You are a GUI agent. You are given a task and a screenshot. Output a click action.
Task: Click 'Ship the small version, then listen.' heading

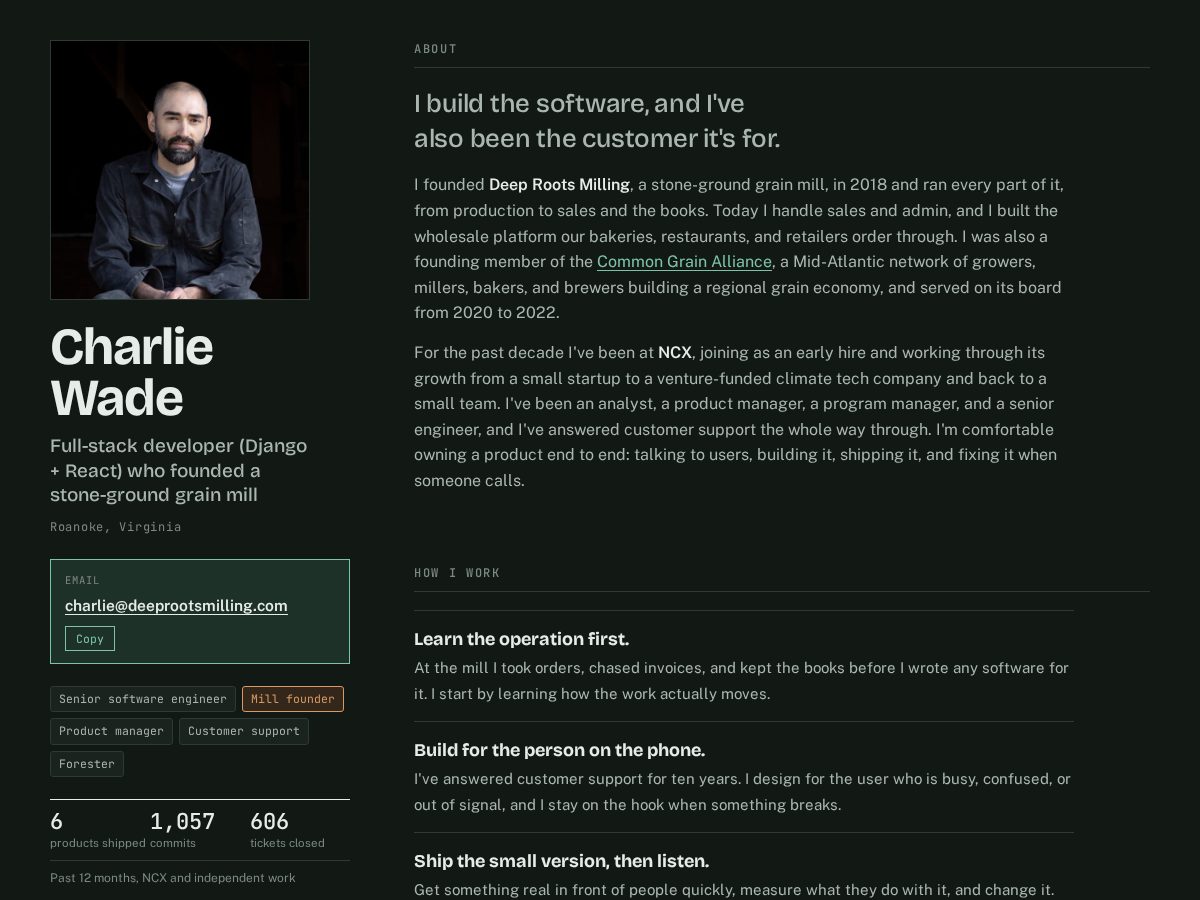click(562, 861)
